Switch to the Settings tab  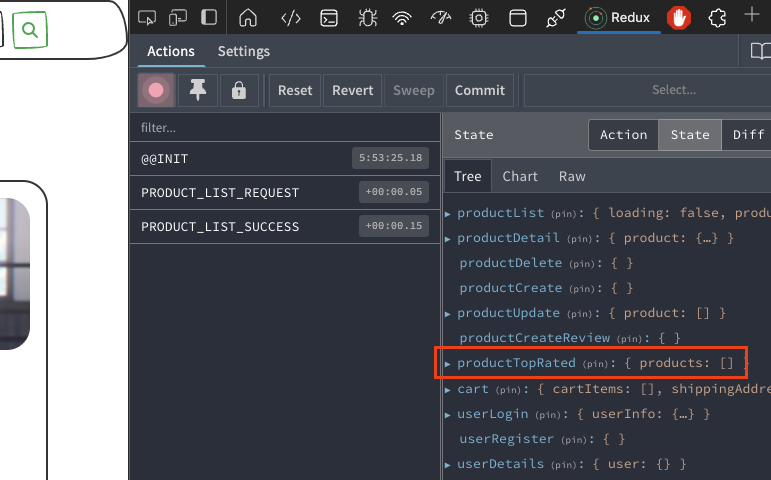243,52
